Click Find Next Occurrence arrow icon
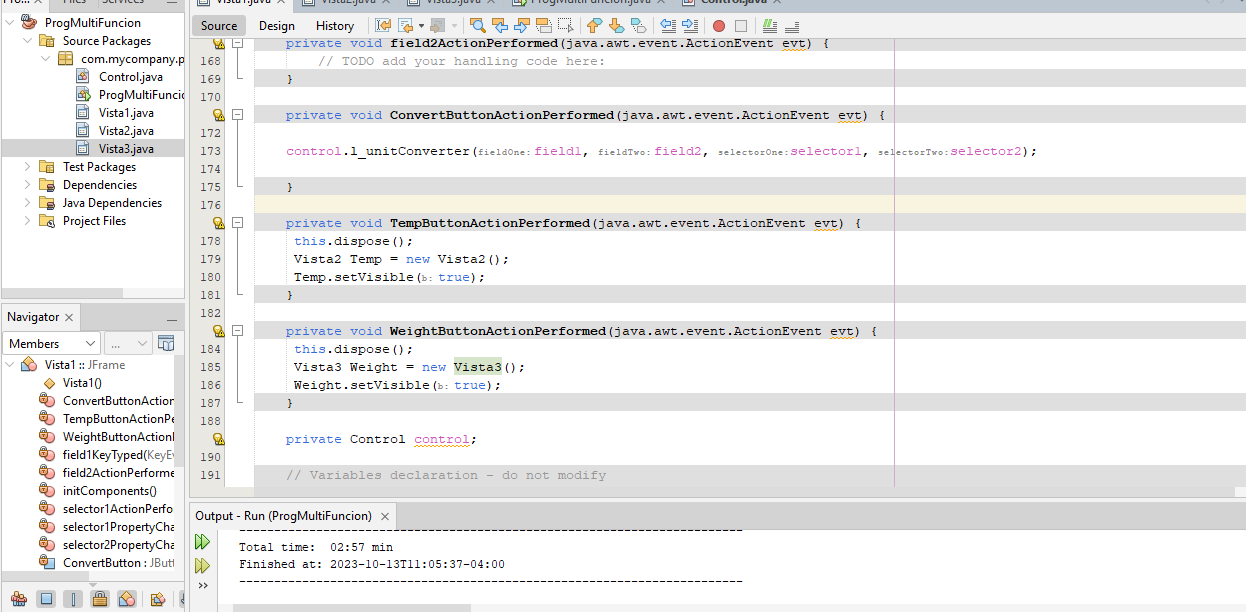 pos(522,25)
